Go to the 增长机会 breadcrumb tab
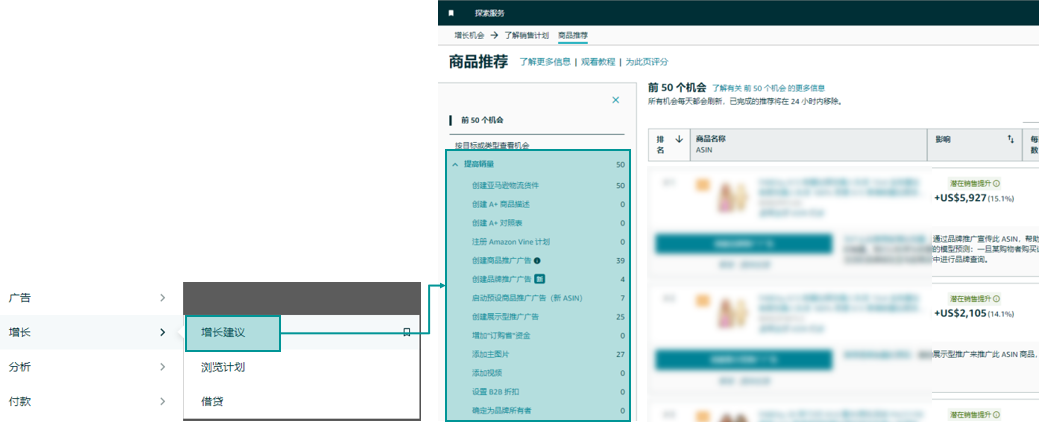The width and height of the screenshot is (1045, 432). pyautogui.click(x=469, y=35)
